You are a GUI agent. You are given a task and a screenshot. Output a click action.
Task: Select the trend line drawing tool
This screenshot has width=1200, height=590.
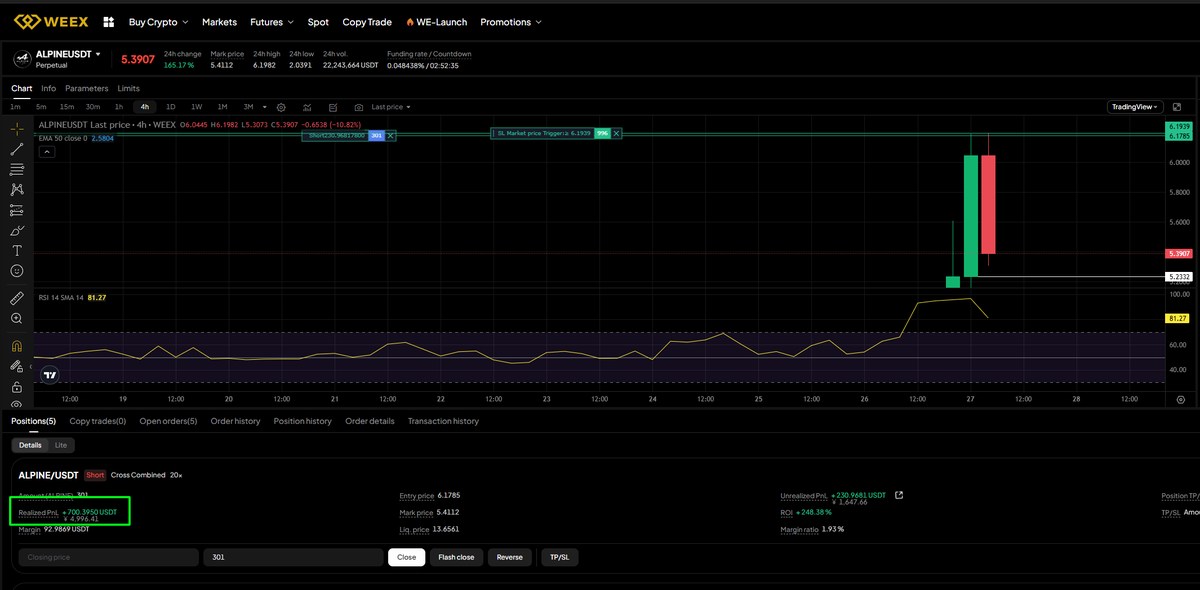click(x=17, y=149)
